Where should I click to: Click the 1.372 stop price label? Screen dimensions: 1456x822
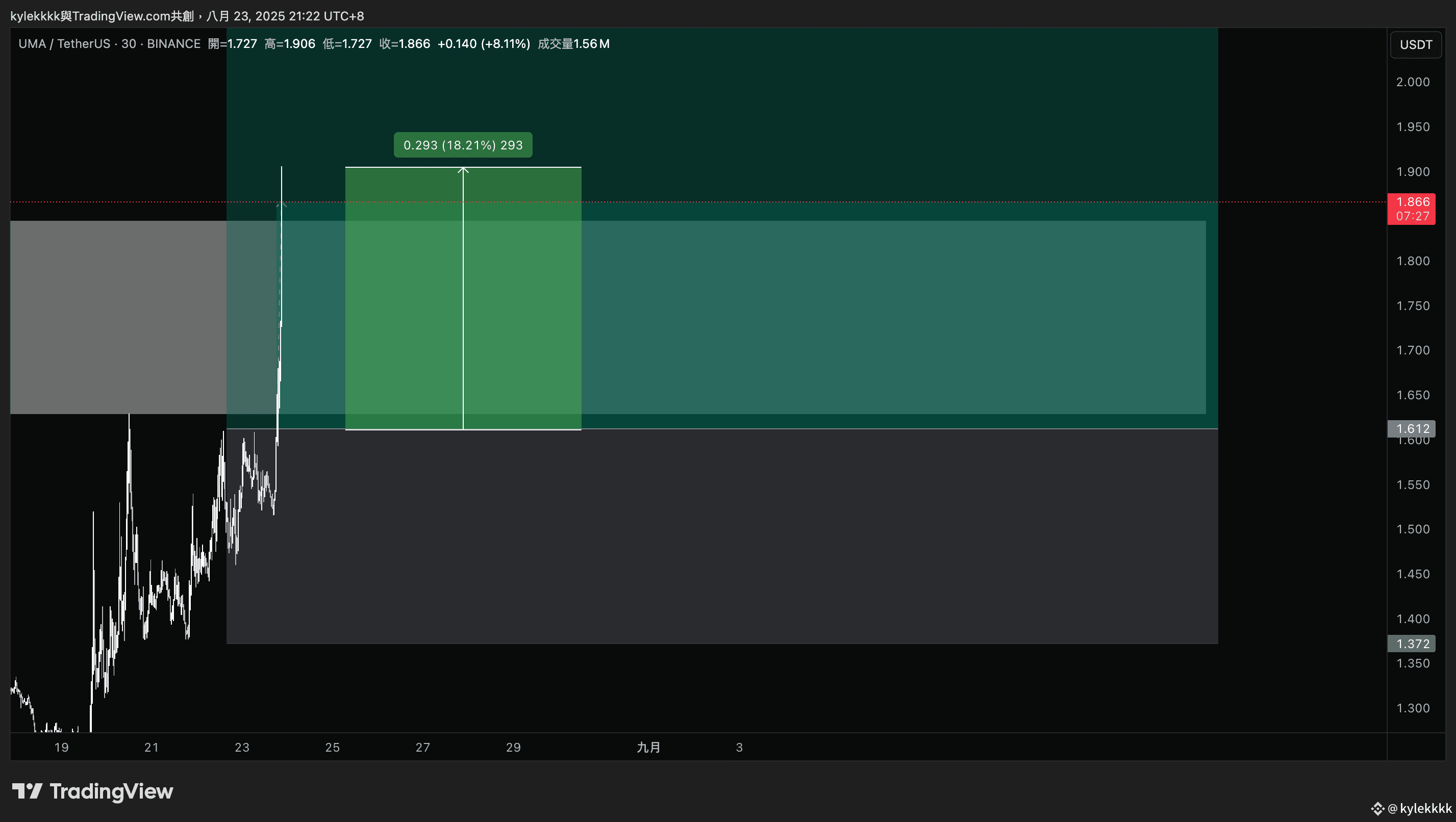(x=1411, y=644)
